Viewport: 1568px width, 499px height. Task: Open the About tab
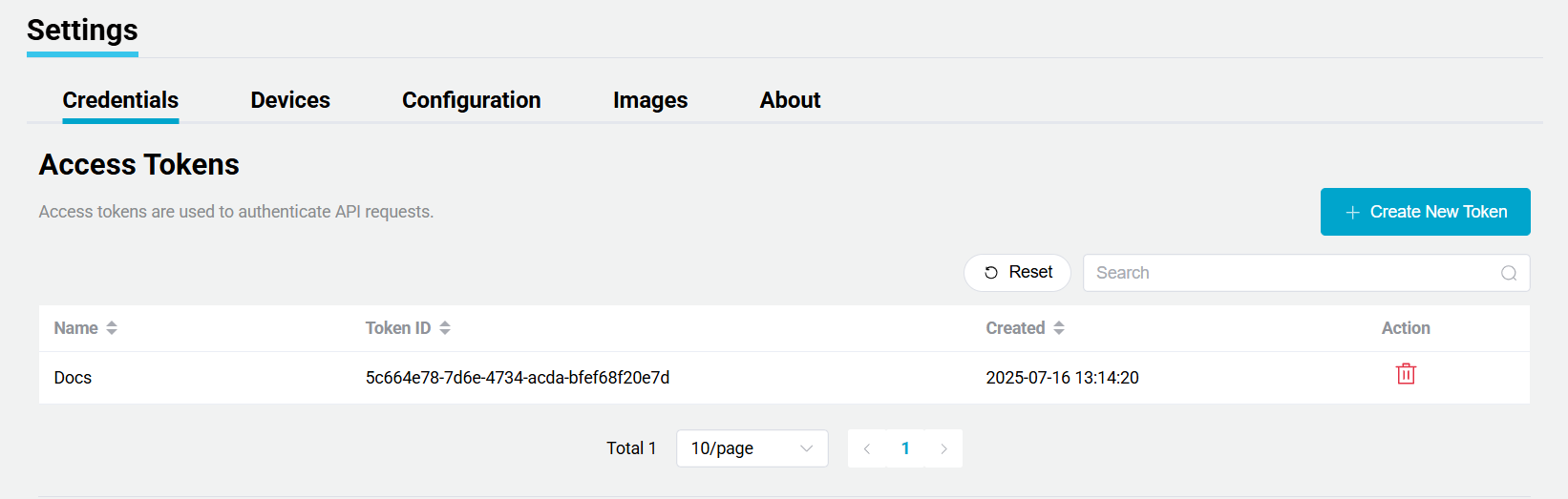pos(790,100)
